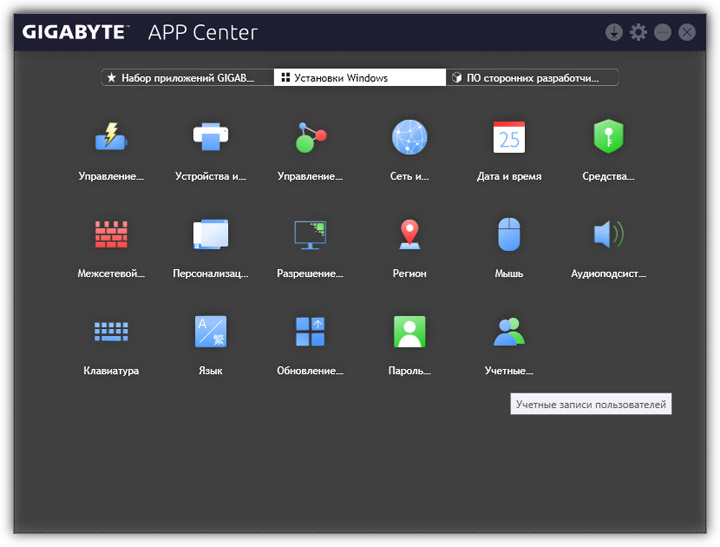Open the Network settings globe icon
Screen dimensions: 720x547
pyautogui.click(x=409, y=137)
